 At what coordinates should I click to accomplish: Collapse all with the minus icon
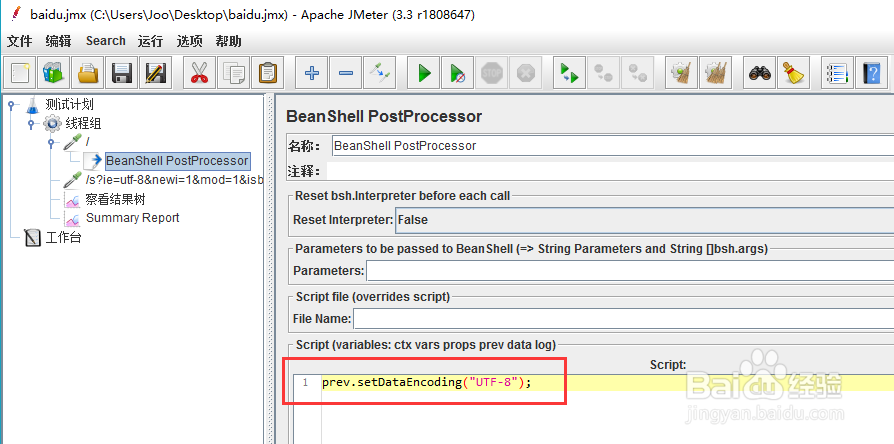click(x=345, y=73)
